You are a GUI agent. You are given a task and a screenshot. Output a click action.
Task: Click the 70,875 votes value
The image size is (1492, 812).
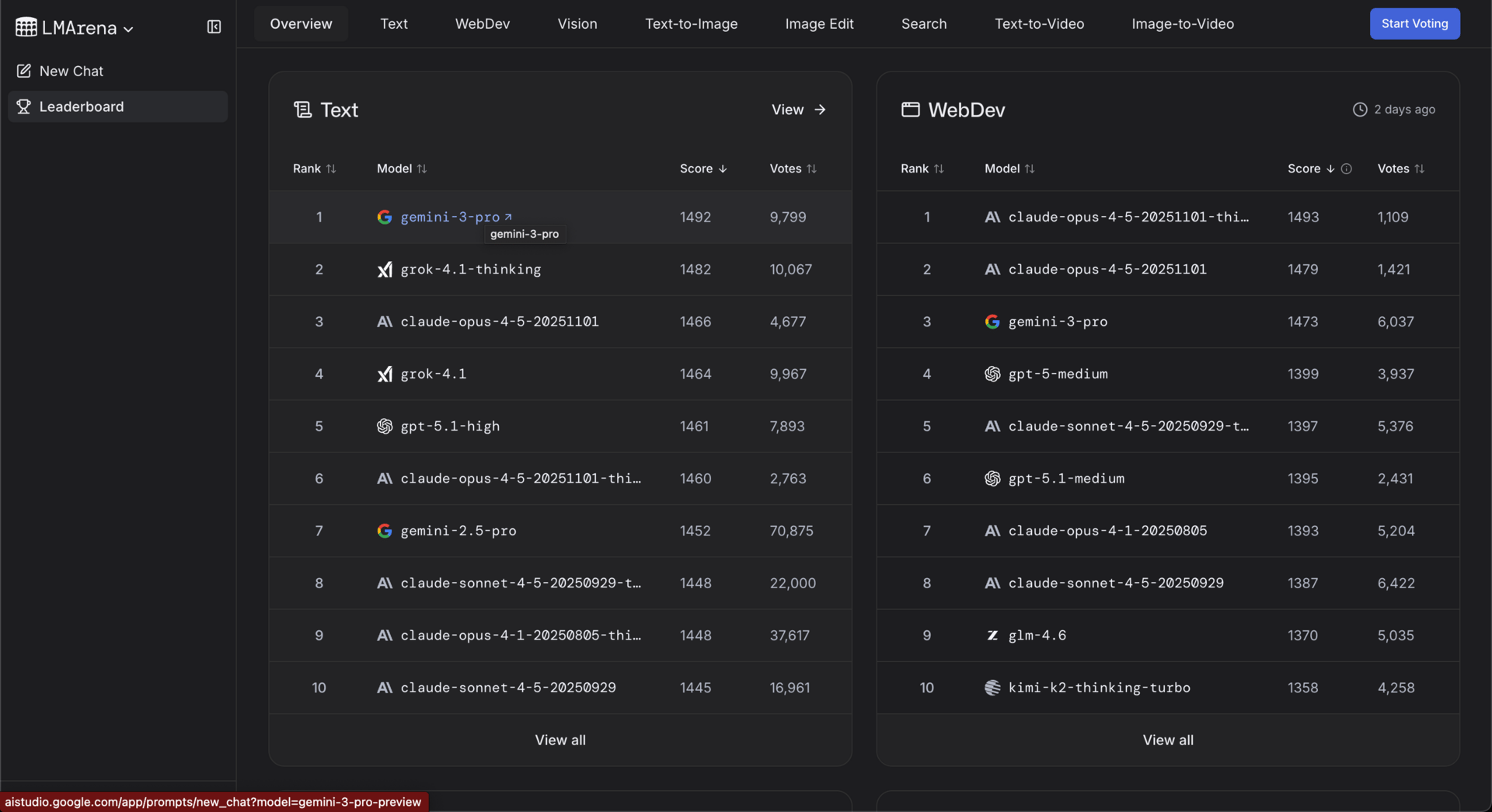click(x=792, y=531)
